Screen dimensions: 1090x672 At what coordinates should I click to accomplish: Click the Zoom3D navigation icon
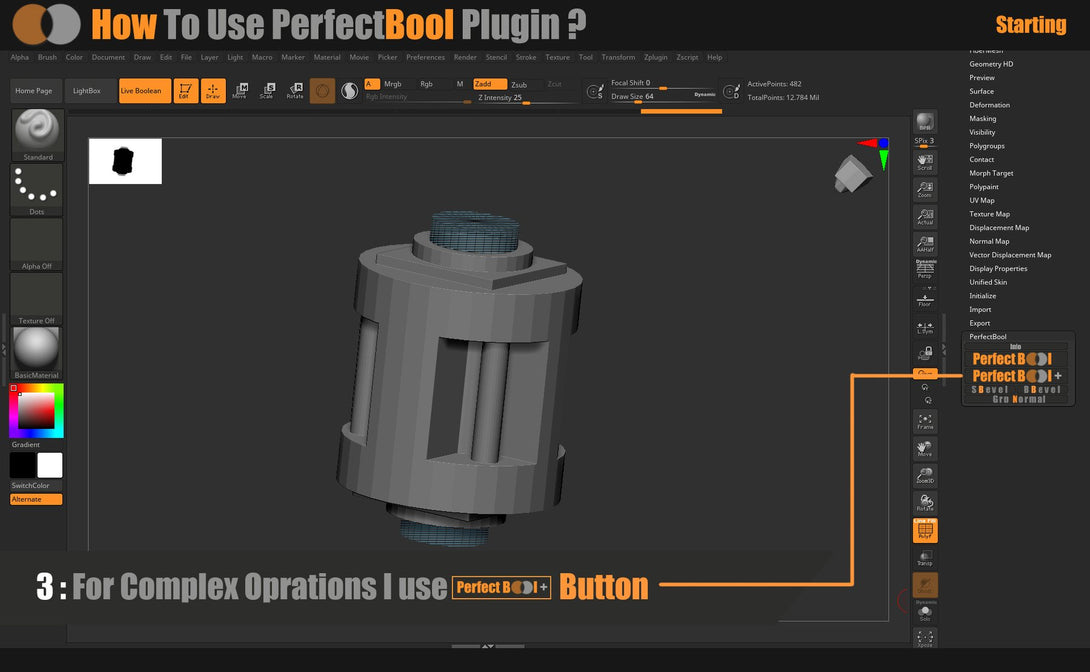pos(925,477)
